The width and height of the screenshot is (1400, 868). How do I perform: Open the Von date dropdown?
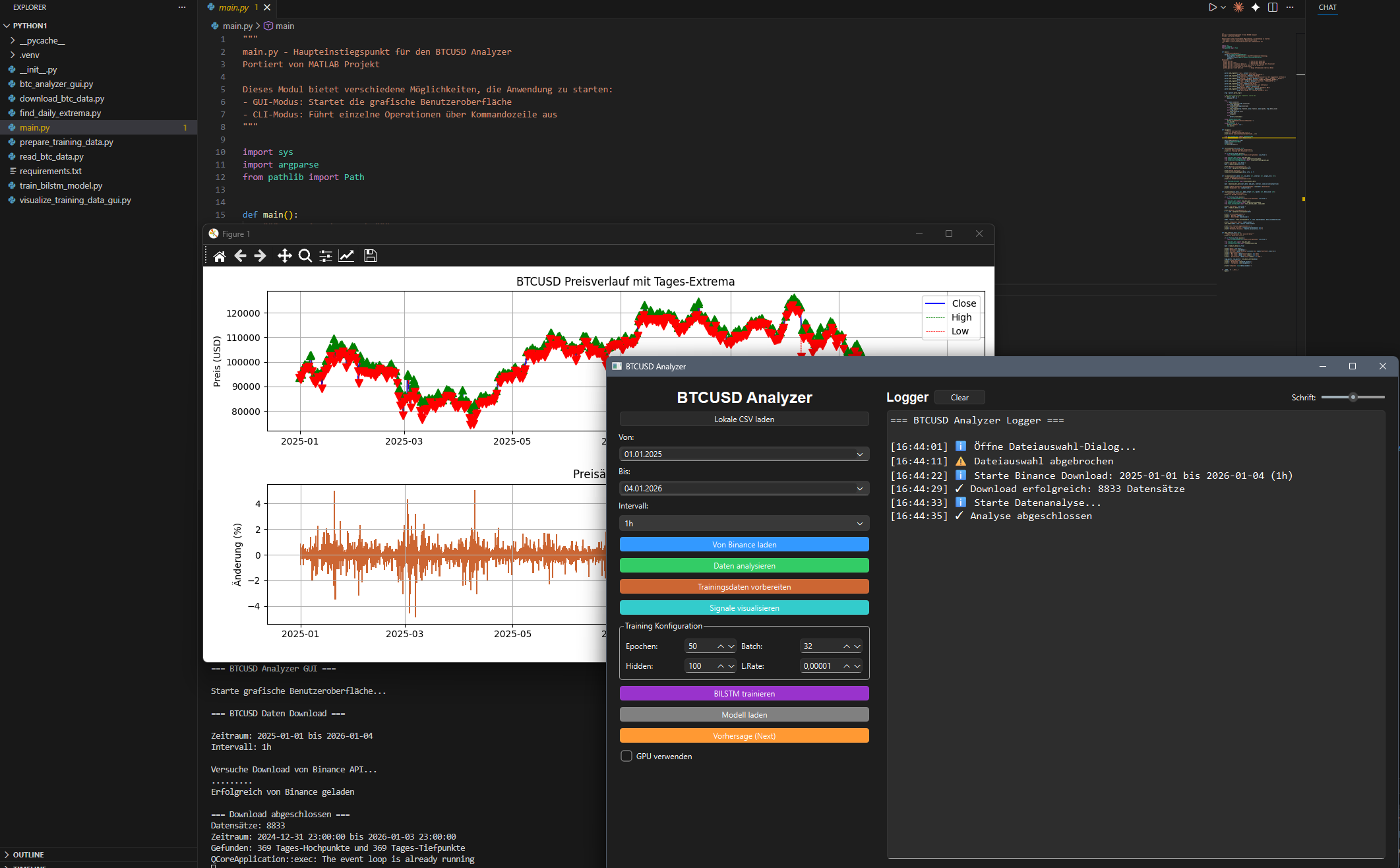859,454
